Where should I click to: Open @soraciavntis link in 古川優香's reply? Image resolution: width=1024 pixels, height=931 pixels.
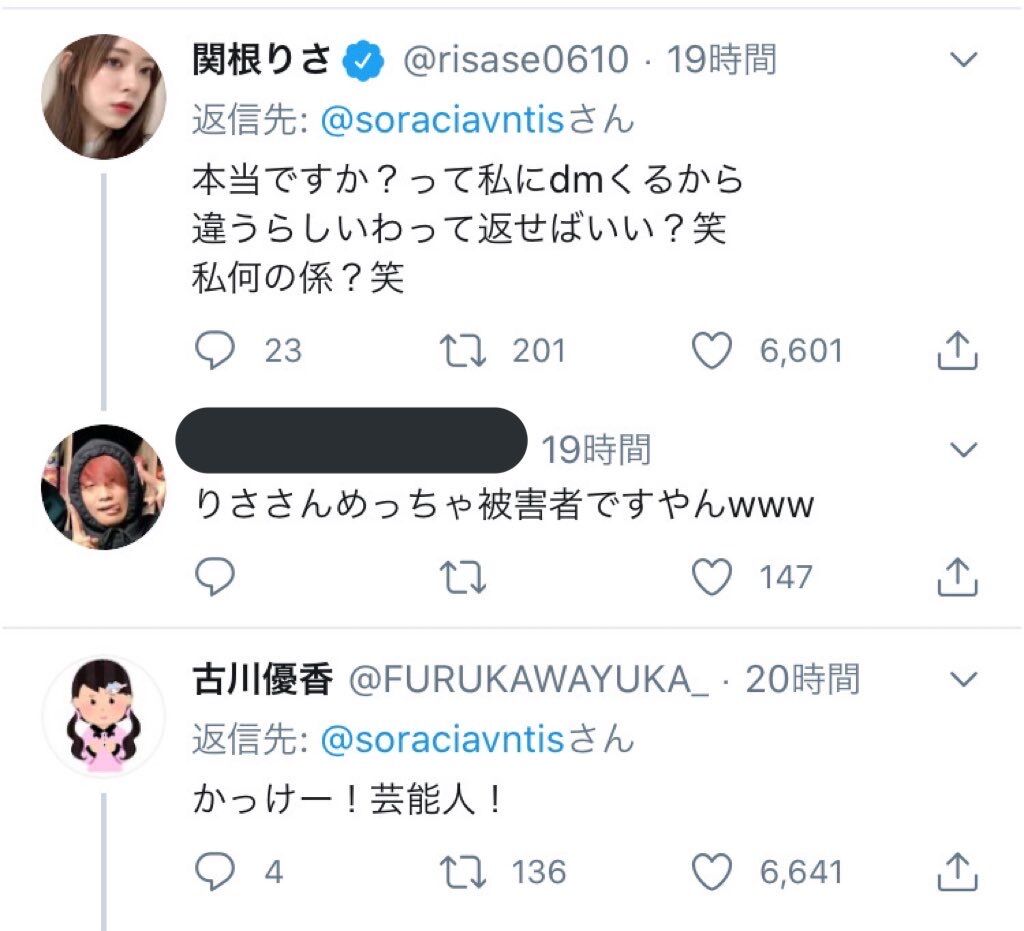coord(444,741)
